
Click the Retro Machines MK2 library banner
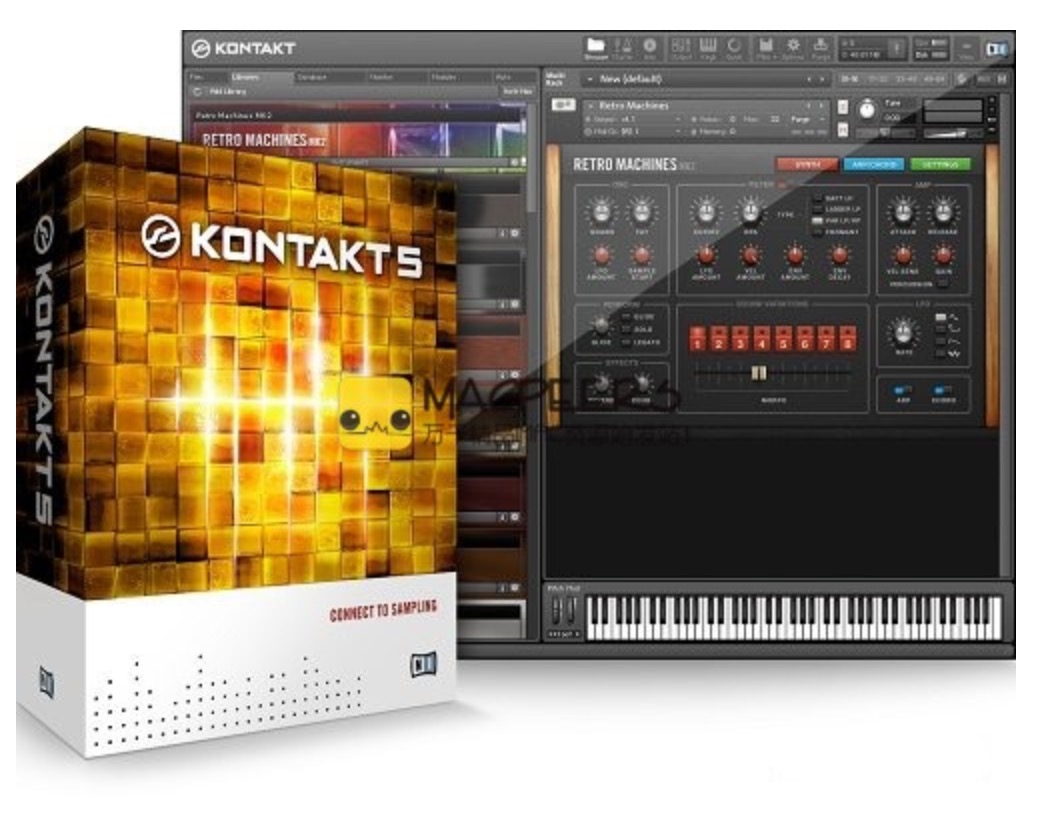pos(358,140)
